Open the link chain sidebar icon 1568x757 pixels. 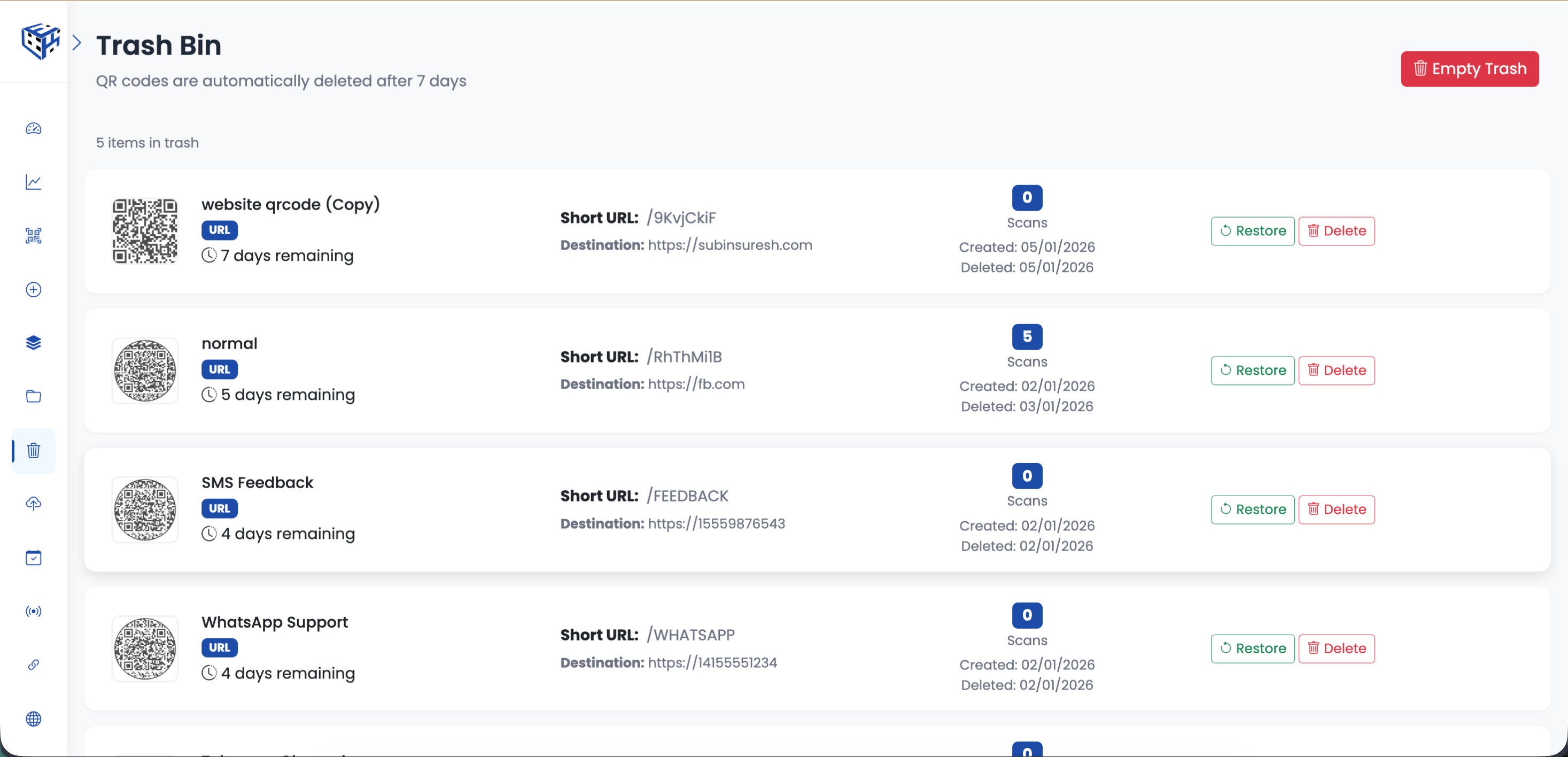pyautogui.click(x=34, y=665)
